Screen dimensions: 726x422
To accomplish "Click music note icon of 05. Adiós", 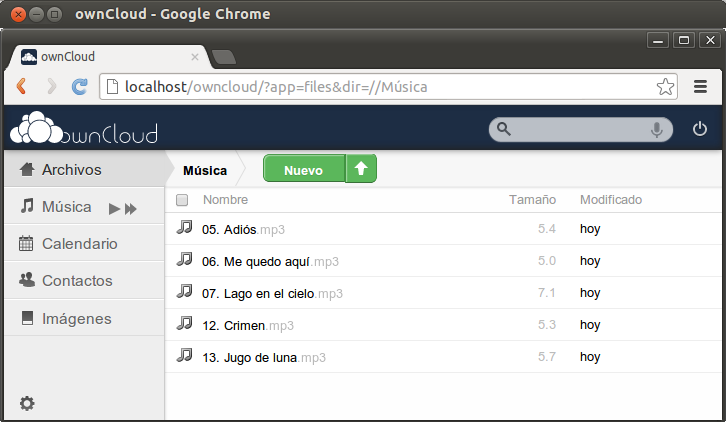I will click(184, 227).
